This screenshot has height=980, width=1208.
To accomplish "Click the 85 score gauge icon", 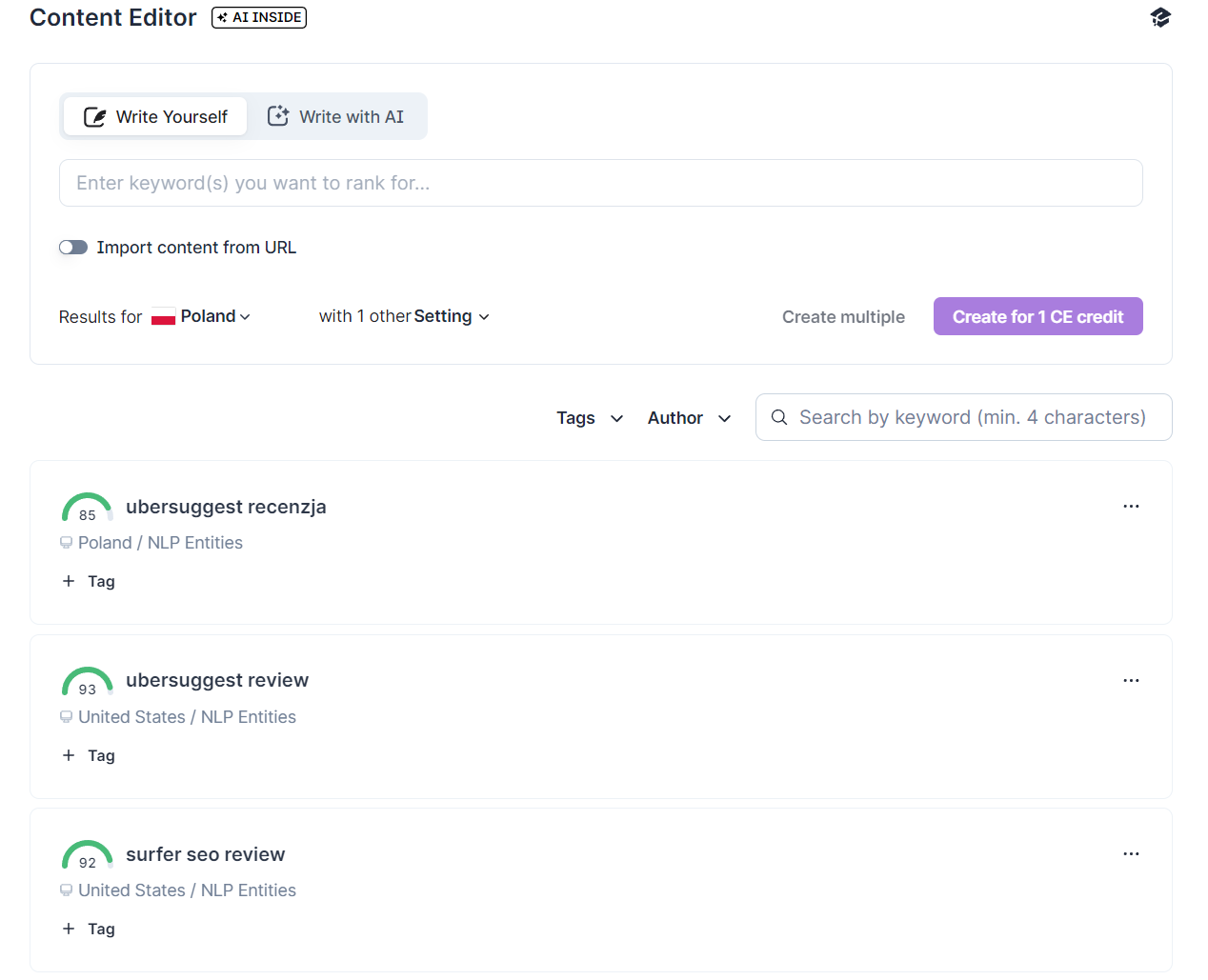I will point(88,508).
